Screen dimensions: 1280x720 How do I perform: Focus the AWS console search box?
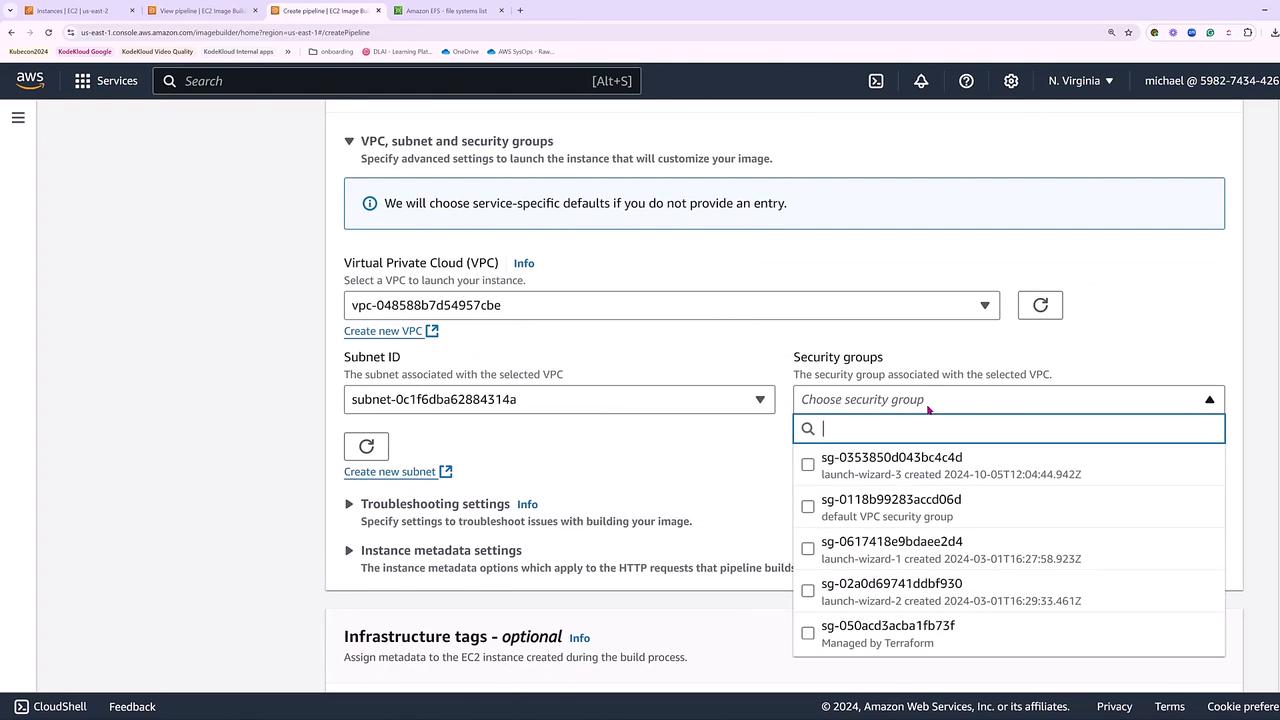point(397,81)
